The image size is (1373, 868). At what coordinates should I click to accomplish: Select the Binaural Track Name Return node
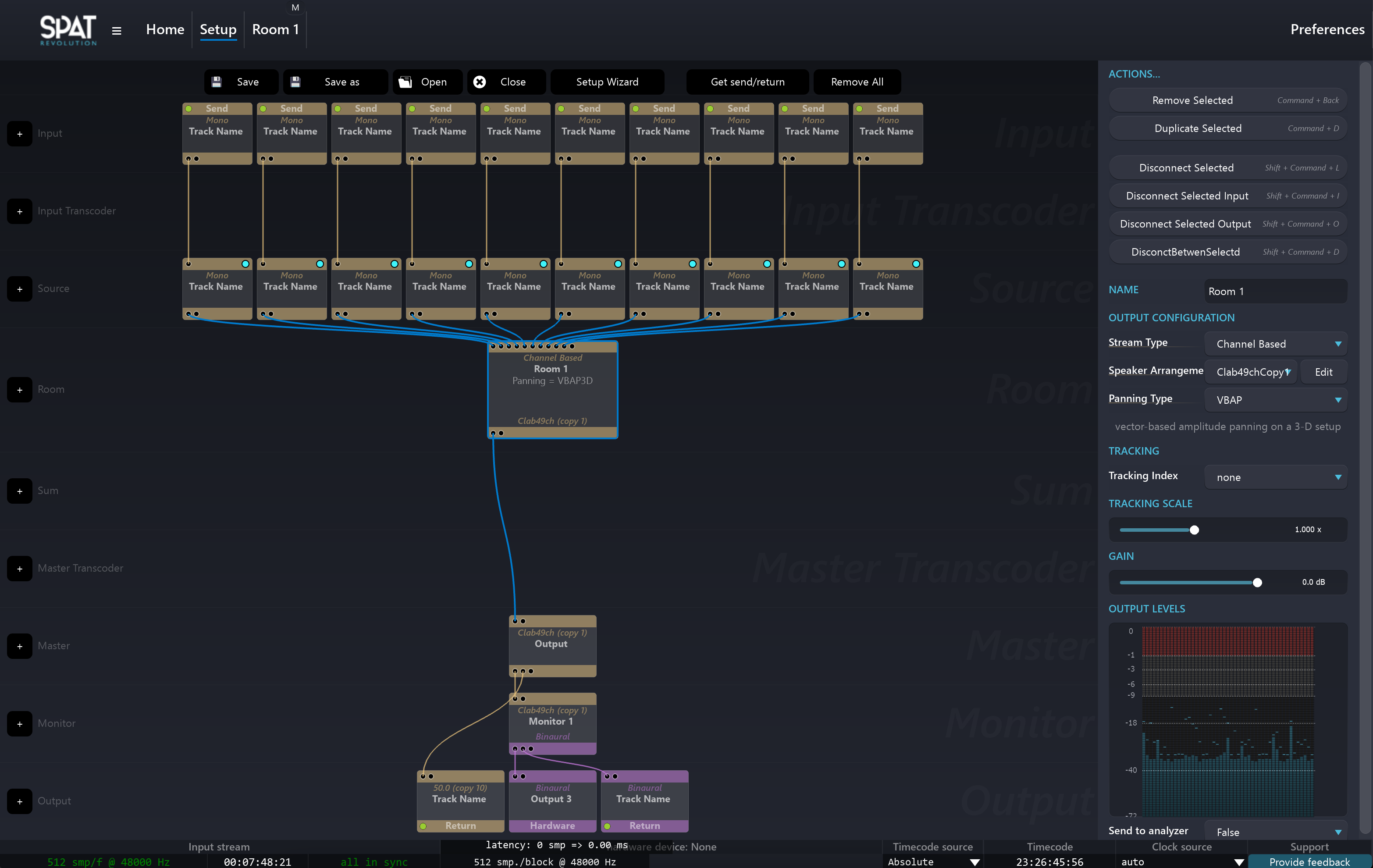click(645, 800)
